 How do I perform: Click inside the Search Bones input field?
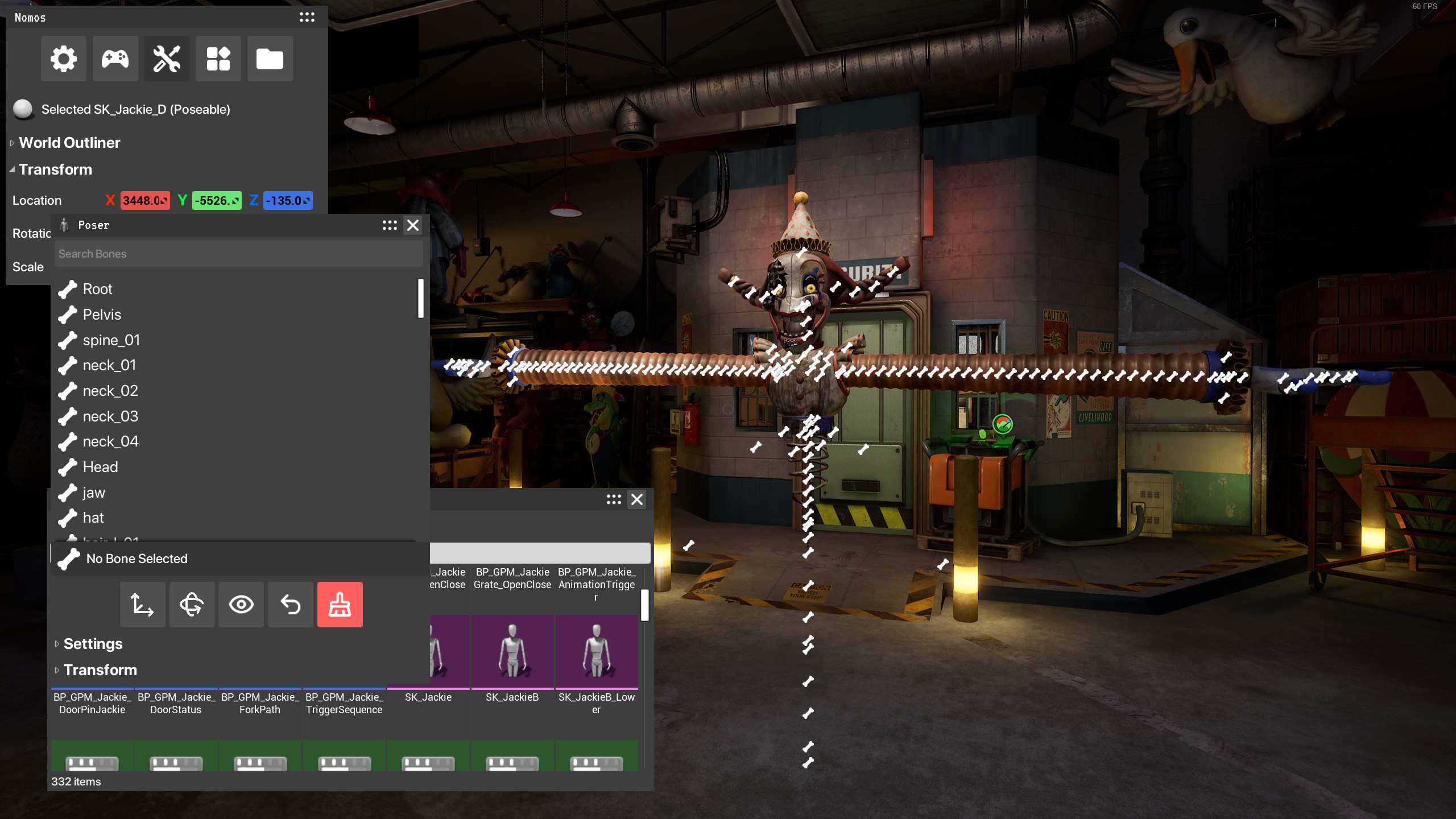coord(238,253)
